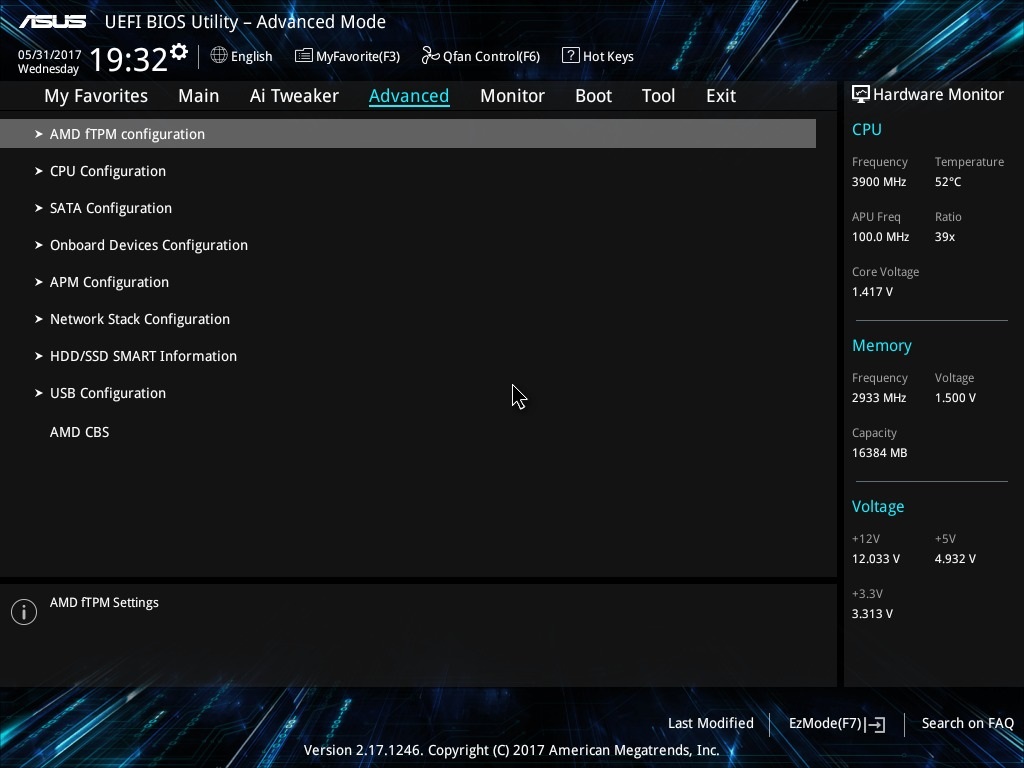Expand the Network Stack Configuration arrow

(x=39, y=319)
